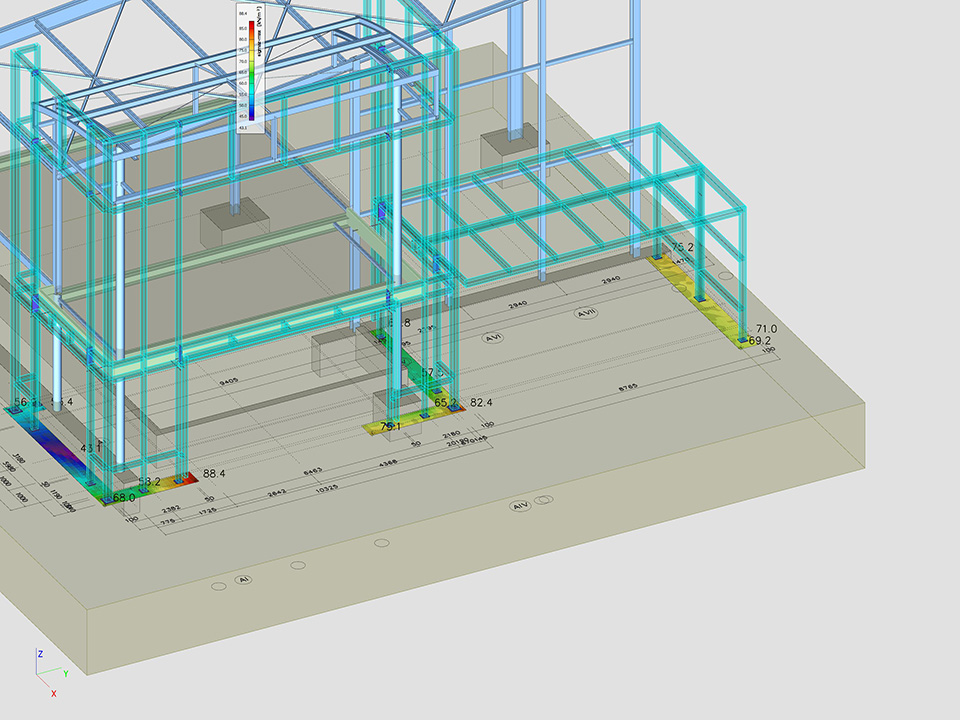960x720 pixels.
Task: Click the 58.2 result value label
Action: click(149, 482)
